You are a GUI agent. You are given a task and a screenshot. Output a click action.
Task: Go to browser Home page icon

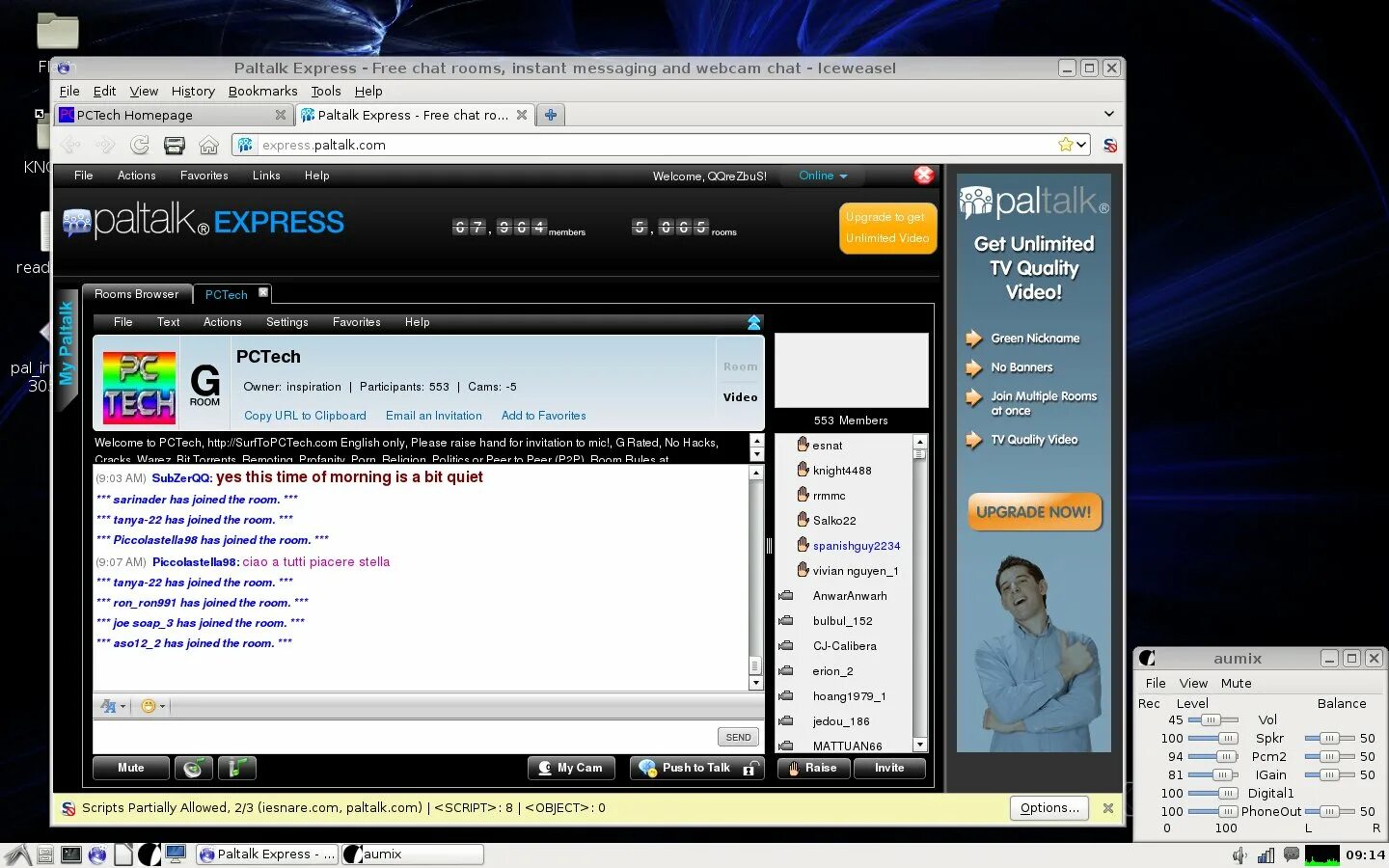[208, 145]
